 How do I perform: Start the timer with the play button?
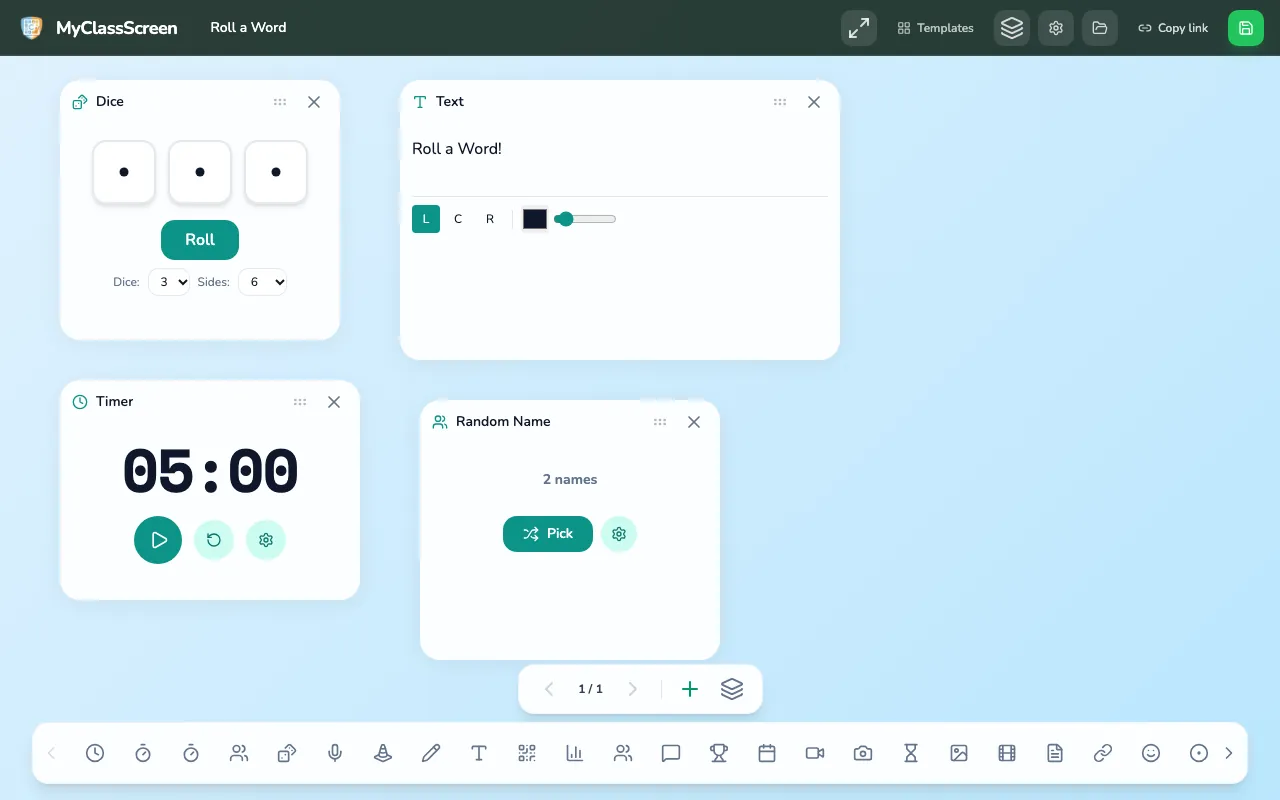tap(158, 540)
